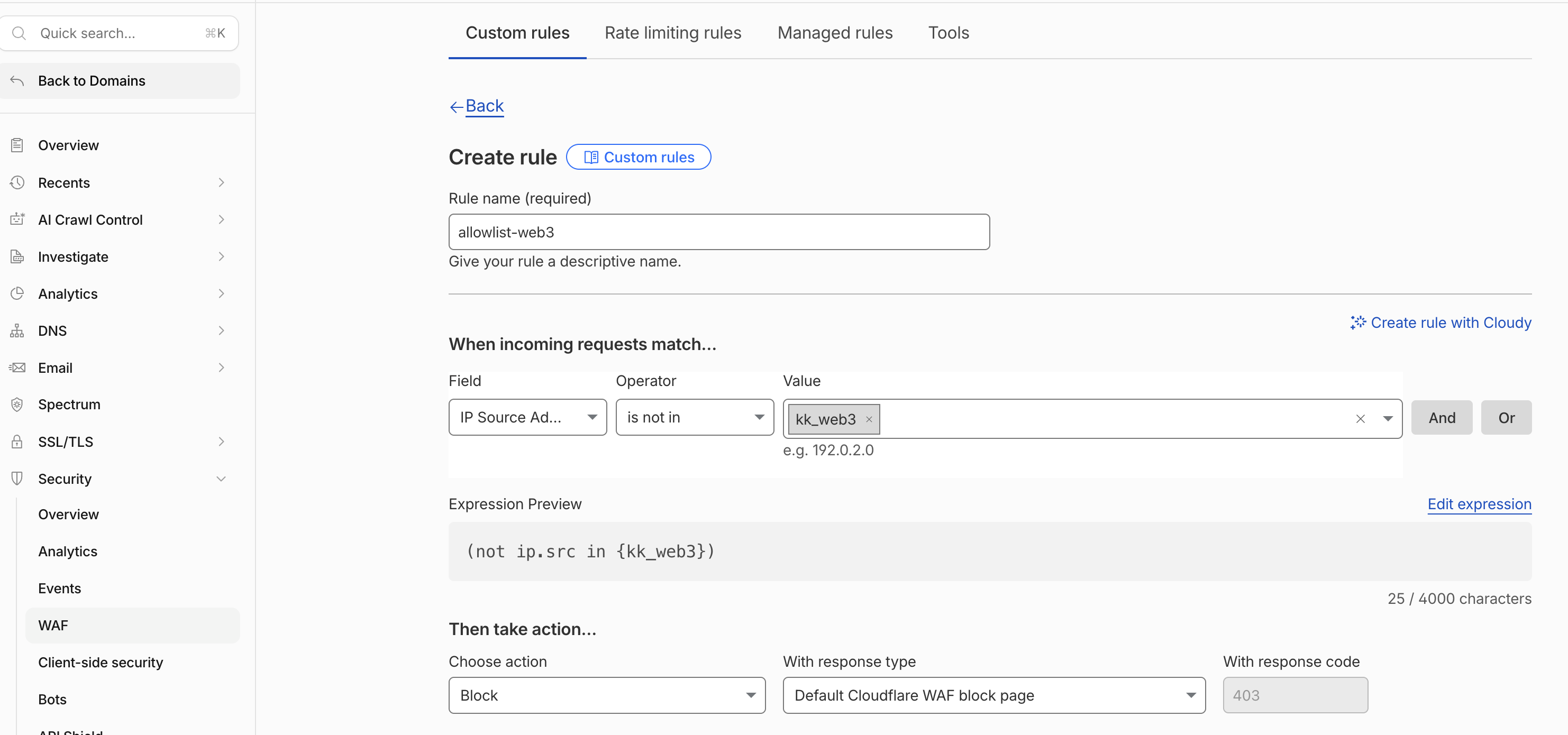Click the SSL/TLS padlock icon
1568x735 pixels.
pos(17,442)
